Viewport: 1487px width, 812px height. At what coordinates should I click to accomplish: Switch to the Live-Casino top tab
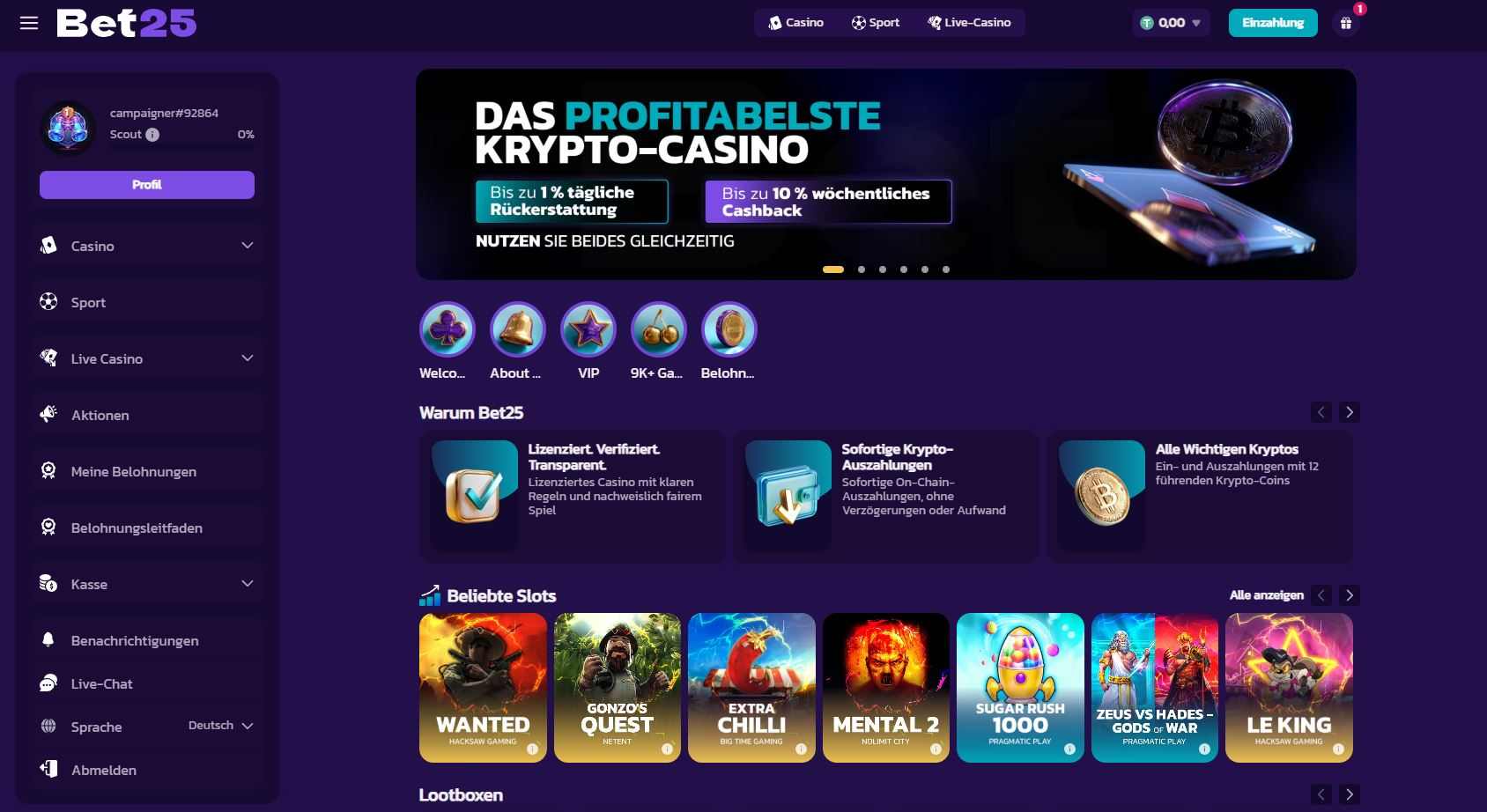pos(969,23)
